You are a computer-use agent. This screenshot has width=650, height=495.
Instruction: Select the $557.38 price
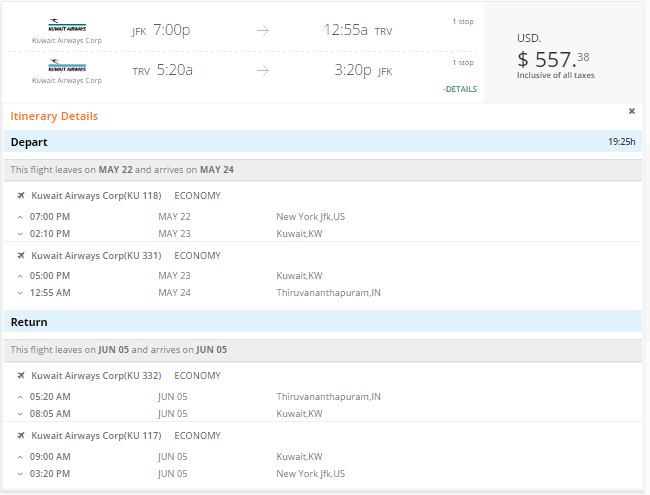(553, 60)
